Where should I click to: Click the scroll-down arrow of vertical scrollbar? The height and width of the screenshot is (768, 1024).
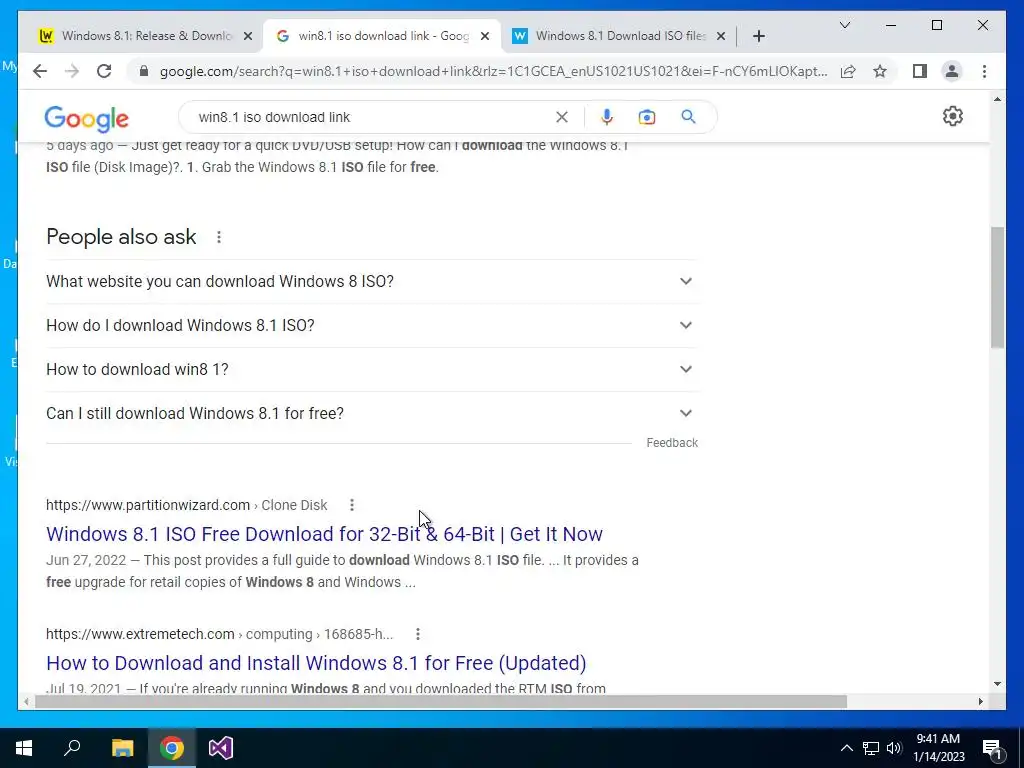[997, 684]
